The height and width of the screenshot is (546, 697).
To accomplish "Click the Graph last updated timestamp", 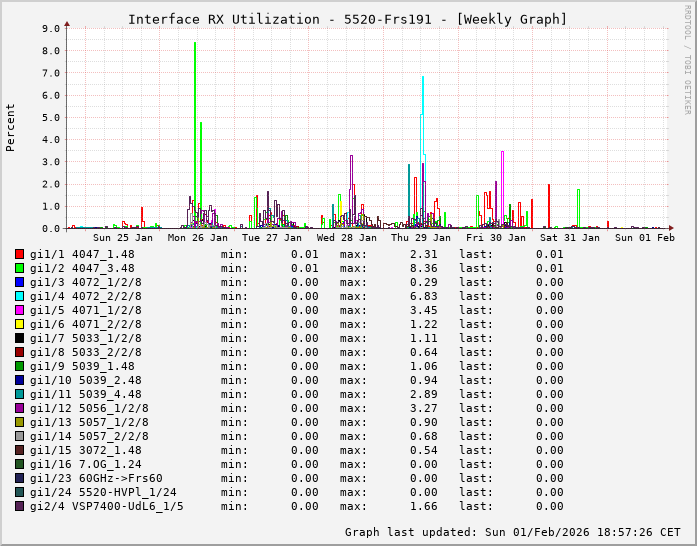I will (512, 532).
